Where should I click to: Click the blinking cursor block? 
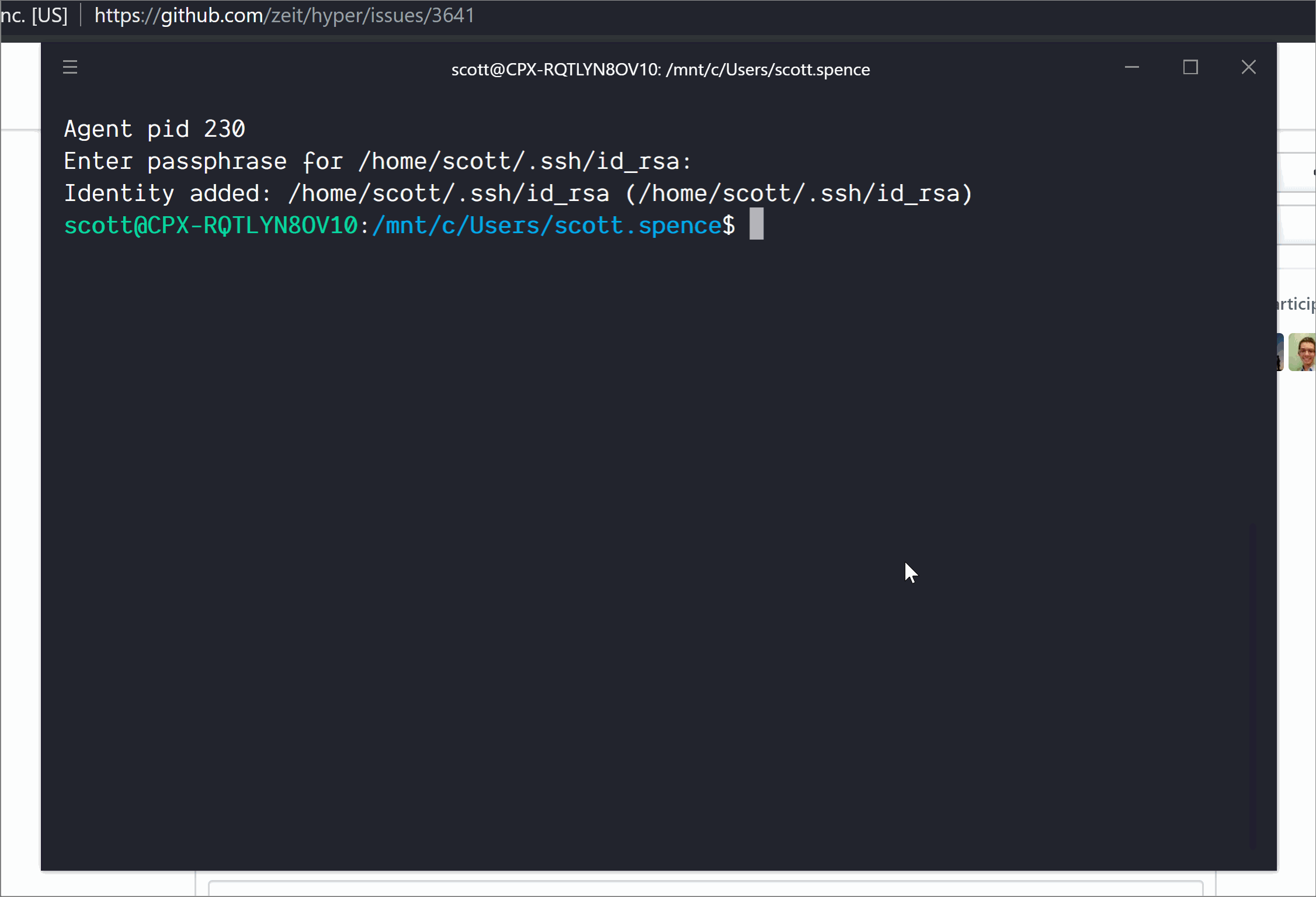pyautogui.click(x=756, y=225)
